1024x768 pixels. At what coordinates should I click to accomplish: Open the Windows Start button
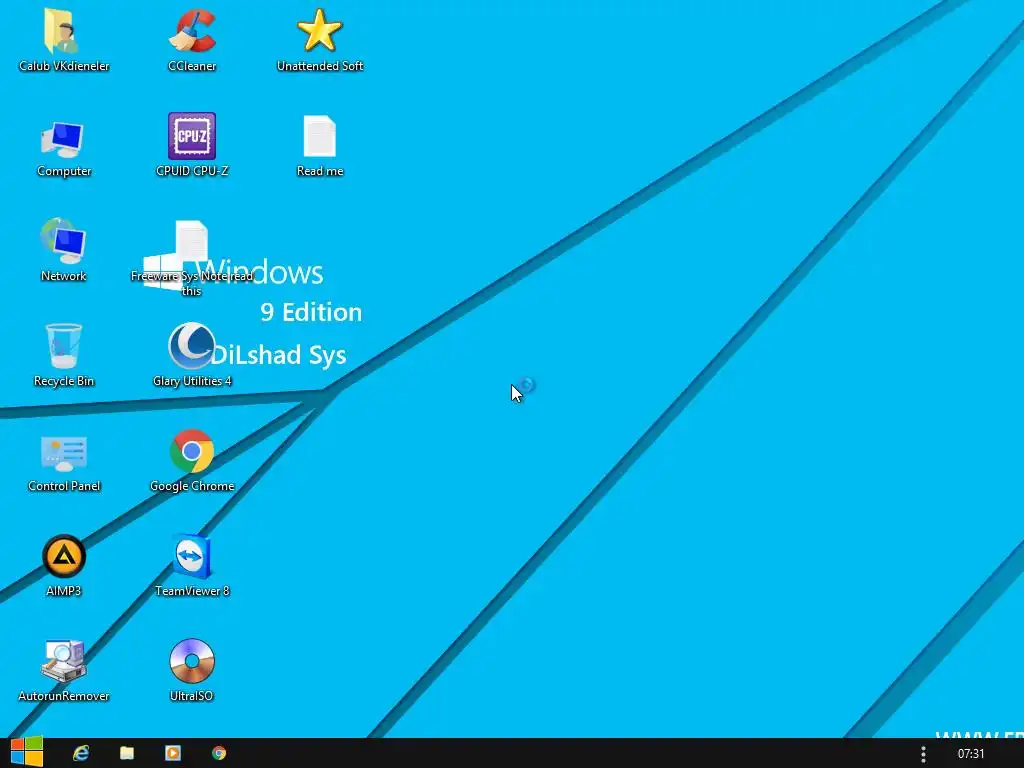point(27,752)
